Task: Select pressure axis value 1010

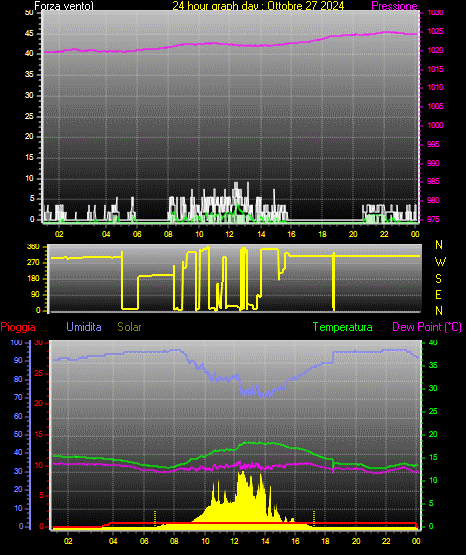Action: (436, 87)
